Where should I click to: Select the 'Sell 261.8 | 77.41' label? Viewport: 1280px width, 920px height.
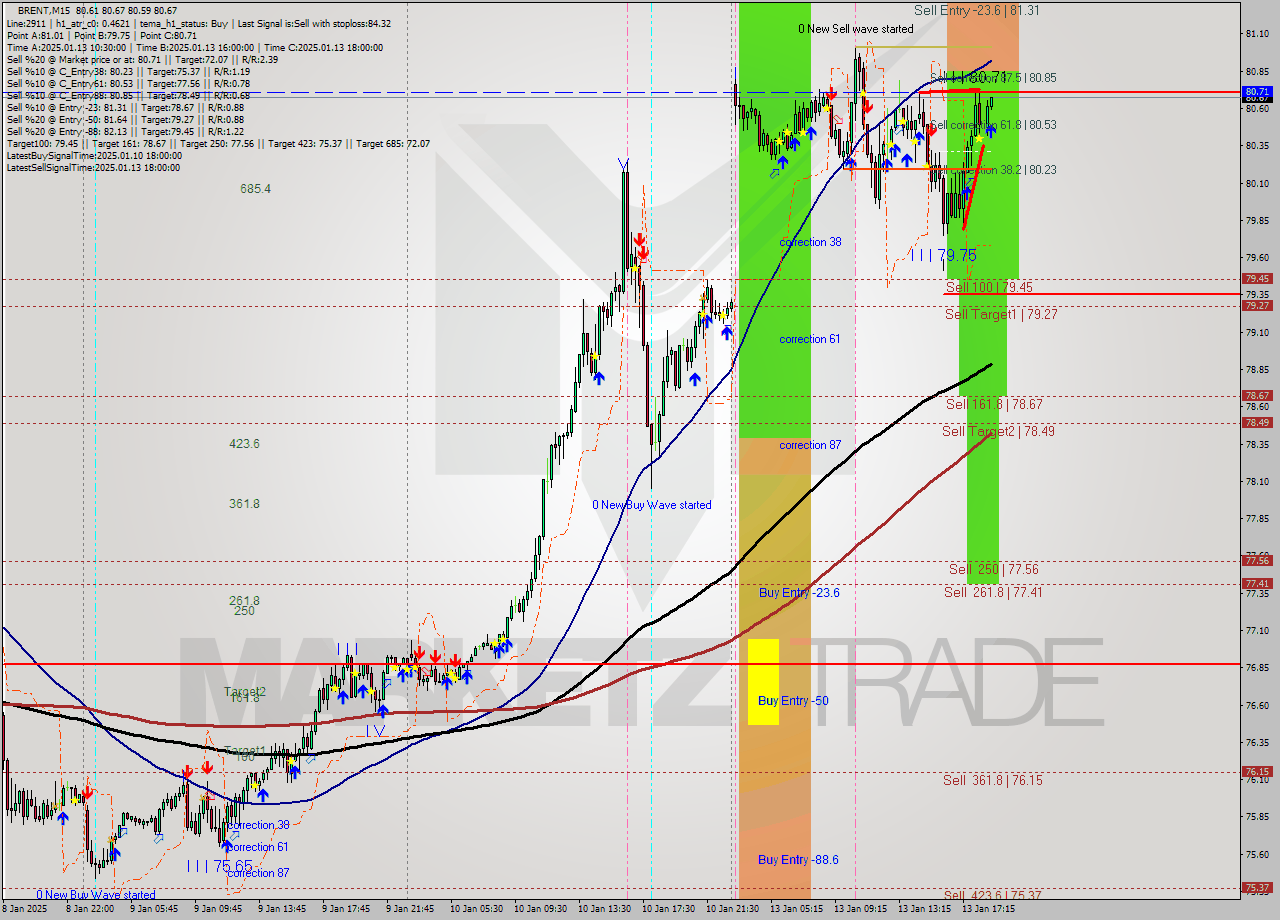(x=993, y=592)
